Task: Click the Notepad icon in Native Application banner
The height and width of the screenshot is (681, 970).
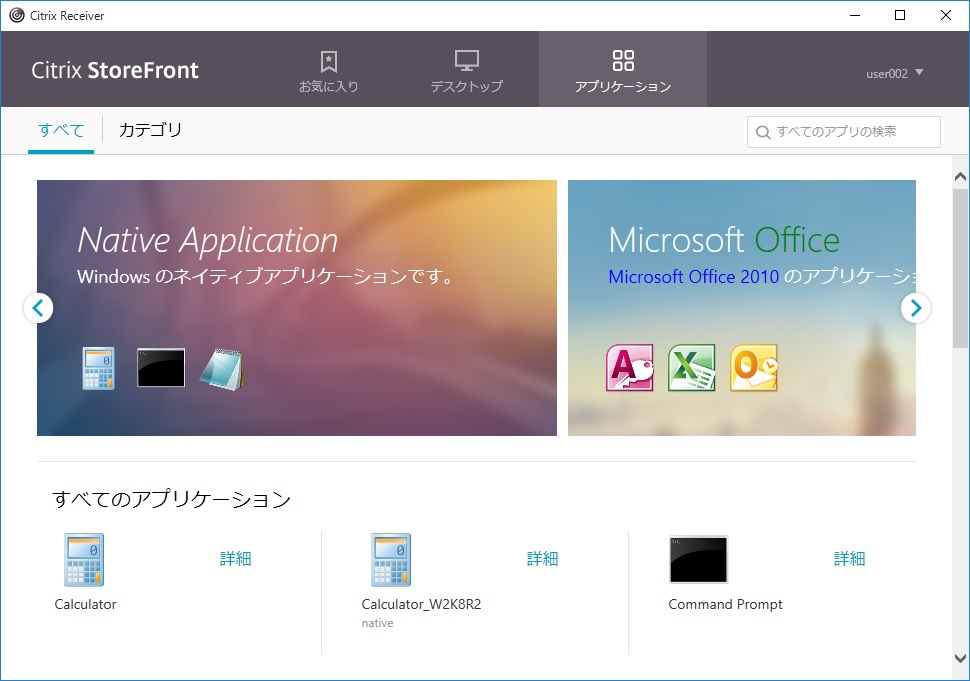Action: [x=222, y=369]
